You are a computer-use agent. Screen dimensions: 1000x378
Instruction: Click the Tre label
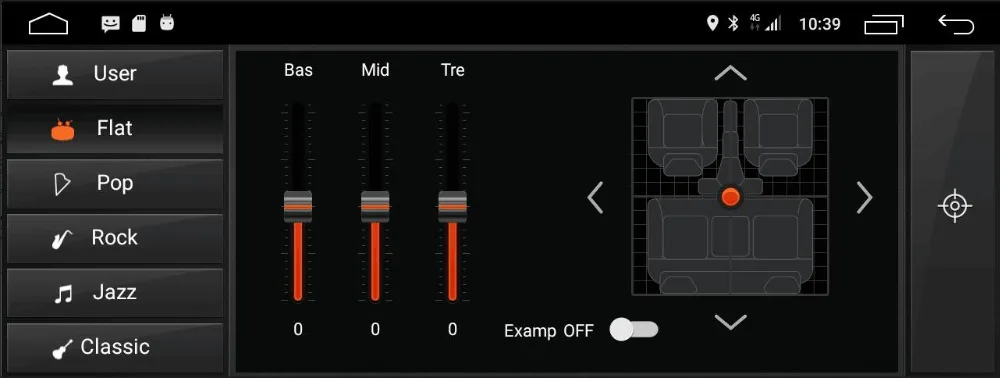pyautogui.click(x=453, y=70)
